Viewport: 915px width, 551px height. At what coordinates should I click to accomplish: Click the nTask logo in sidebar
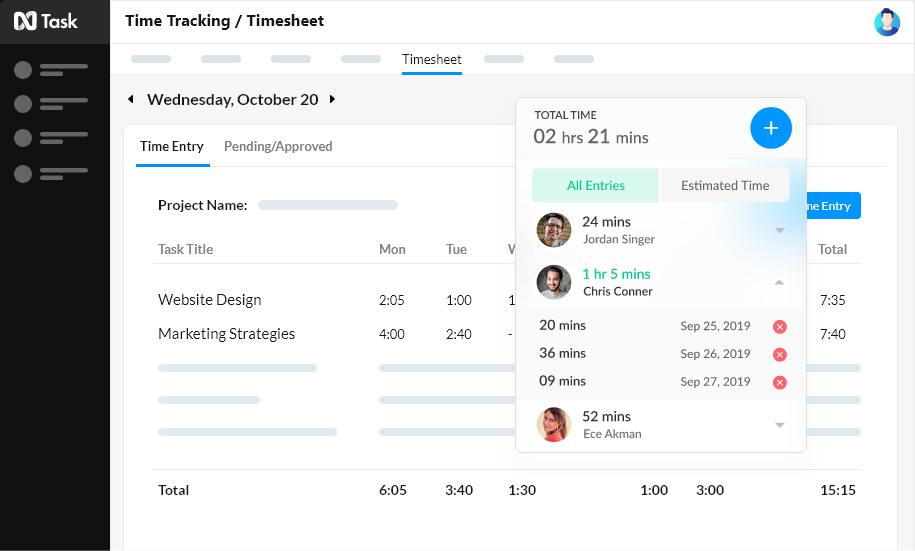point(45,21)
